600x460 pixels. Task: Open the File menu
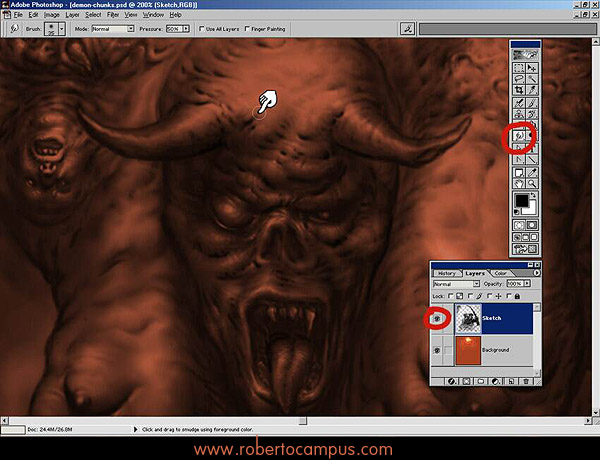tap(18, 15)
